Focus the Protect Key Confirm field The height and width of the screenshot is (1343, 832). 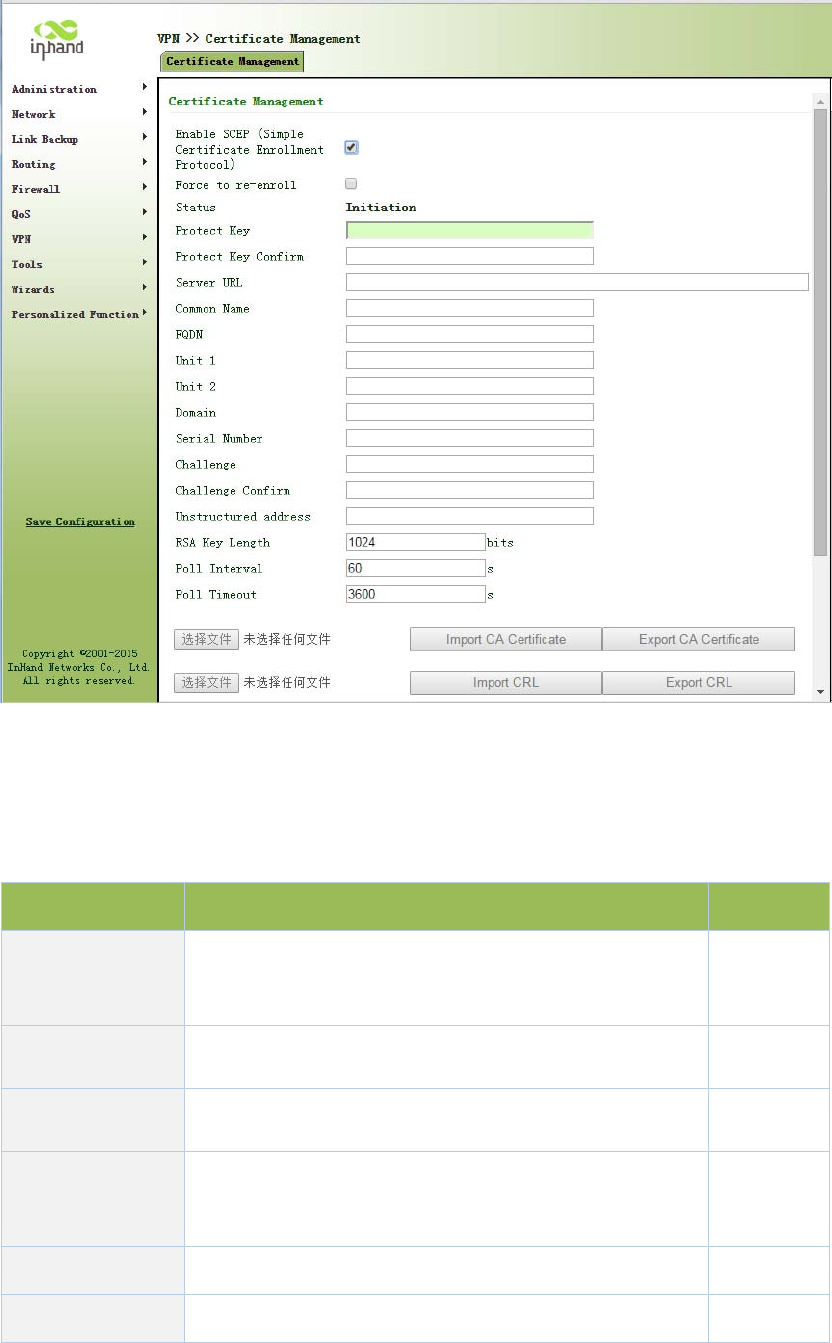pos(470,256)
